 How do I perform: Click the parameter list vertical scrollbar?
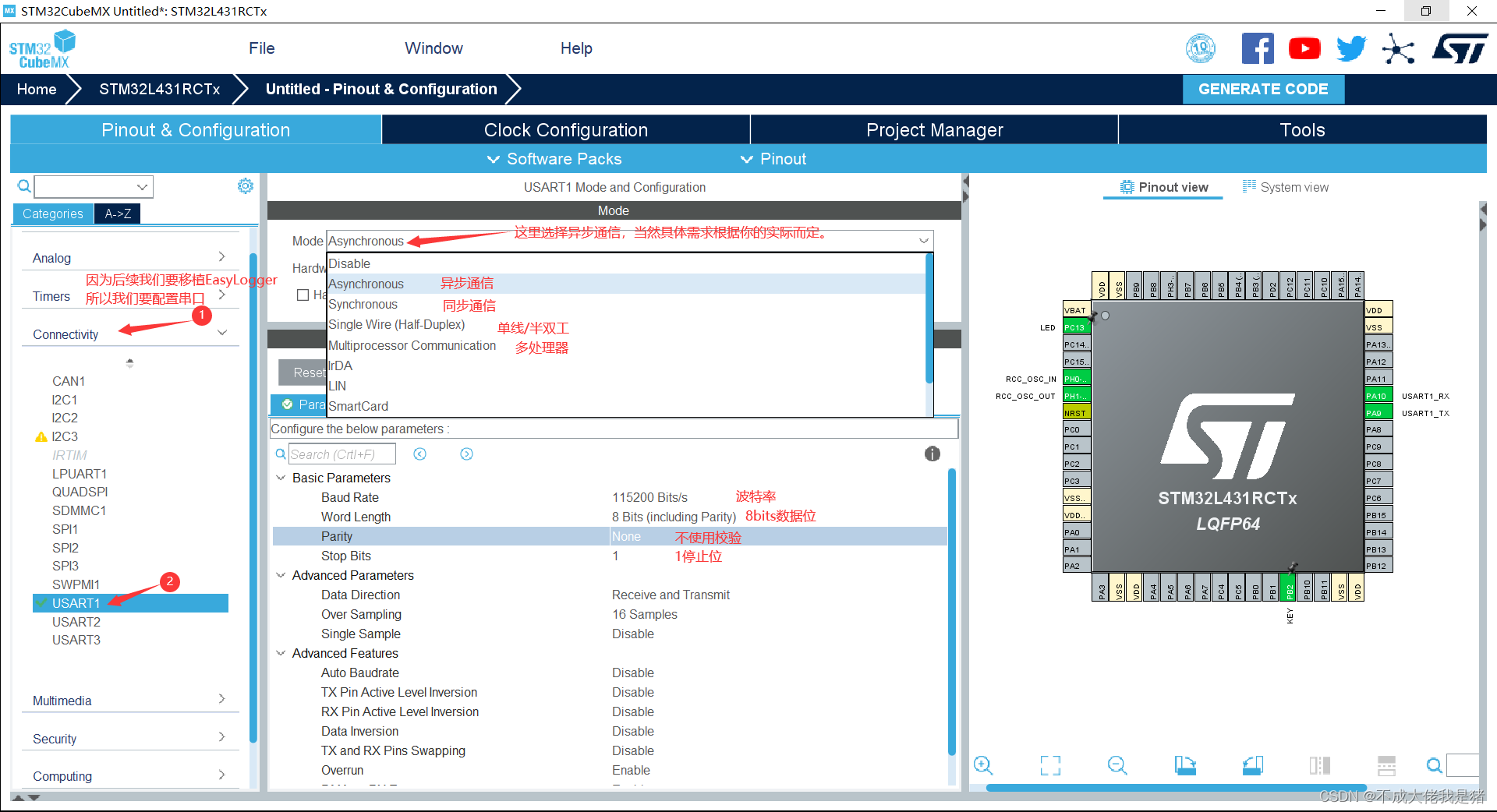tap(951, 612)
